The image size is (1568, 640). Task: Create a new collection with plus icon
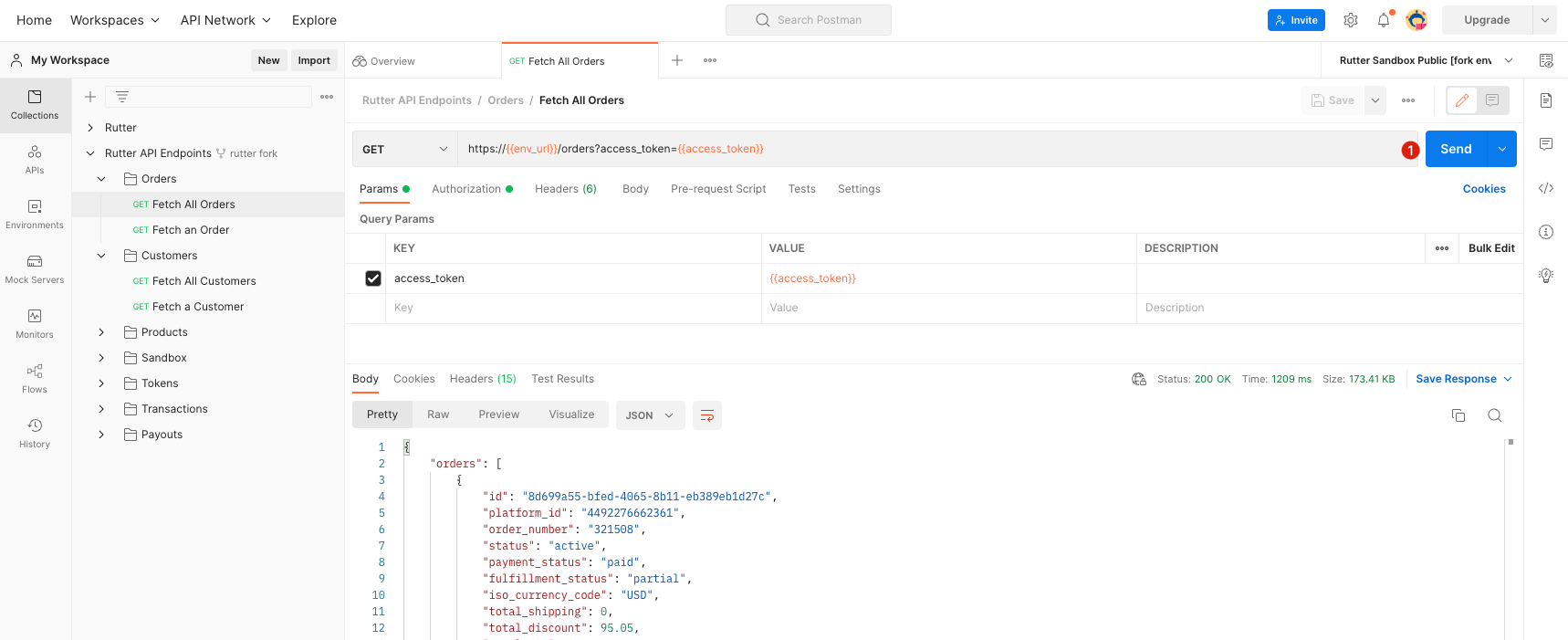click(90, 97)
